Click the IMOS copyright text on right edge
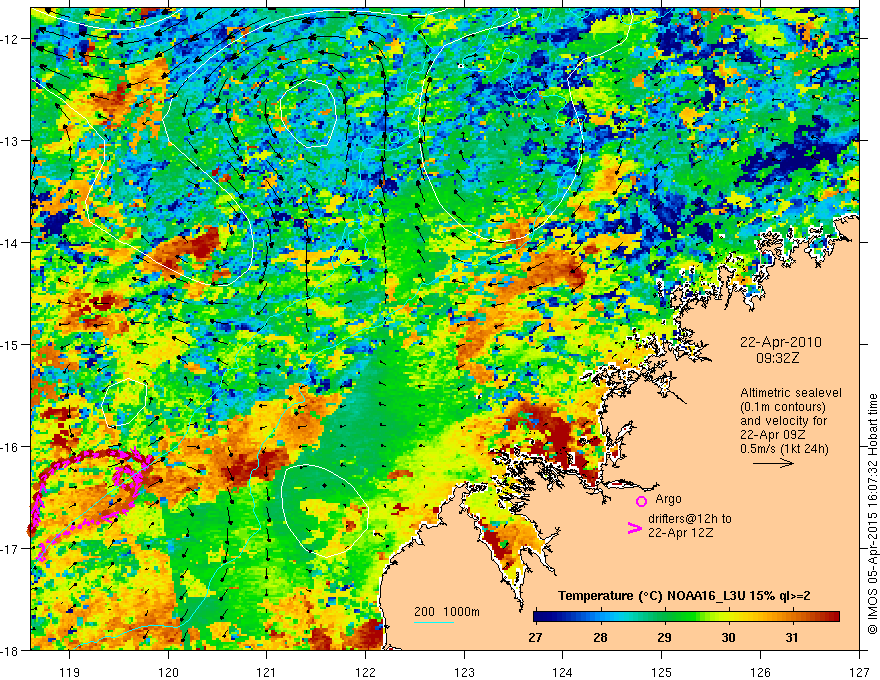 coord(872,514)
